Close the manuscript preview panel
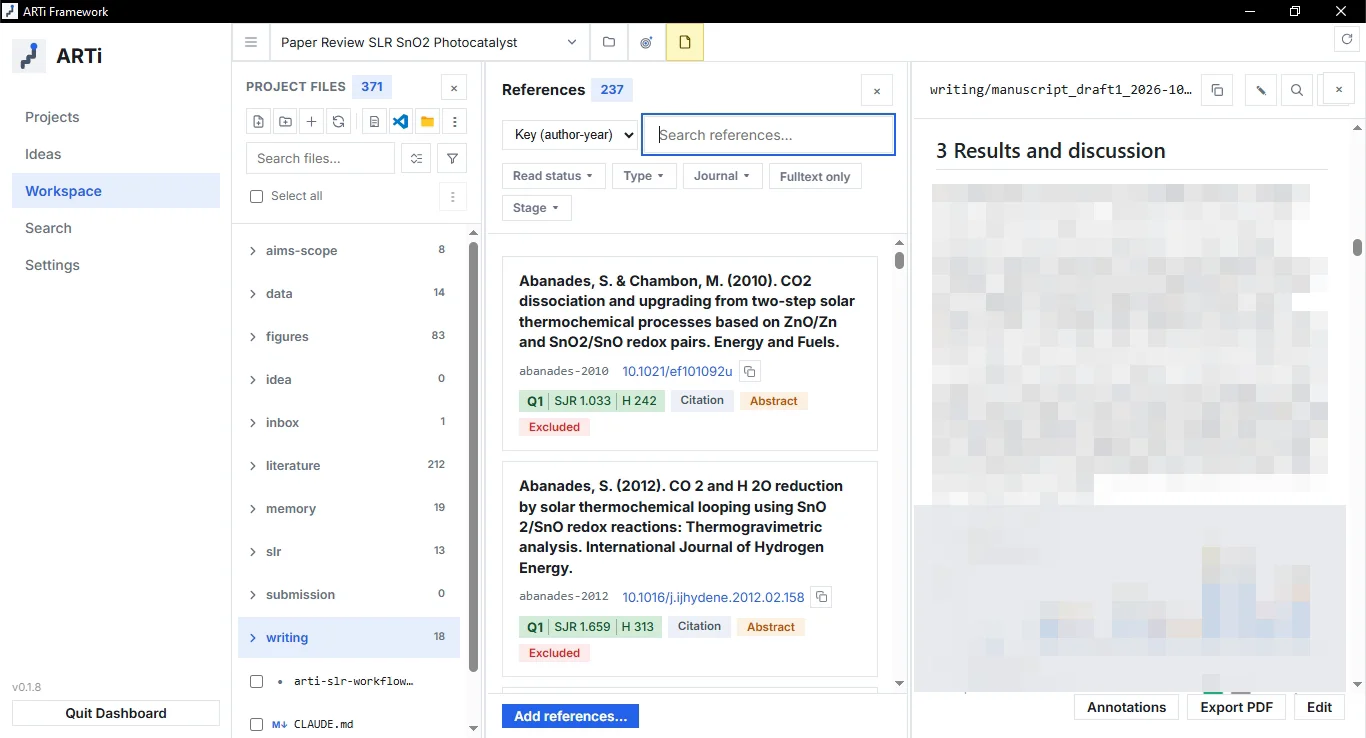Viewport: 1366px width, 738px height. [1339, 89]
